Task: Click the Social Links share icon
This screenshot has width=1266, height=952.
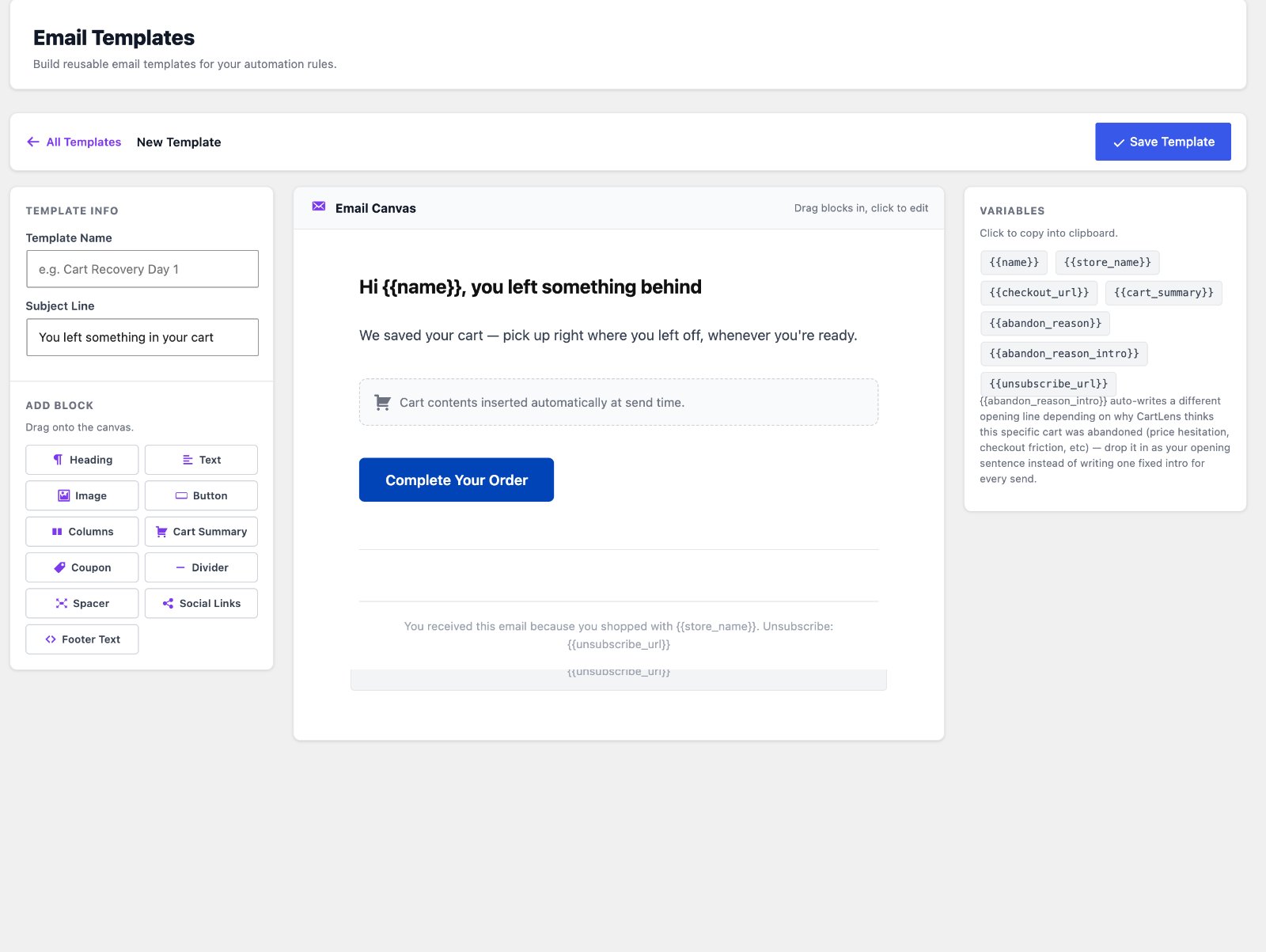Action: 168,603
